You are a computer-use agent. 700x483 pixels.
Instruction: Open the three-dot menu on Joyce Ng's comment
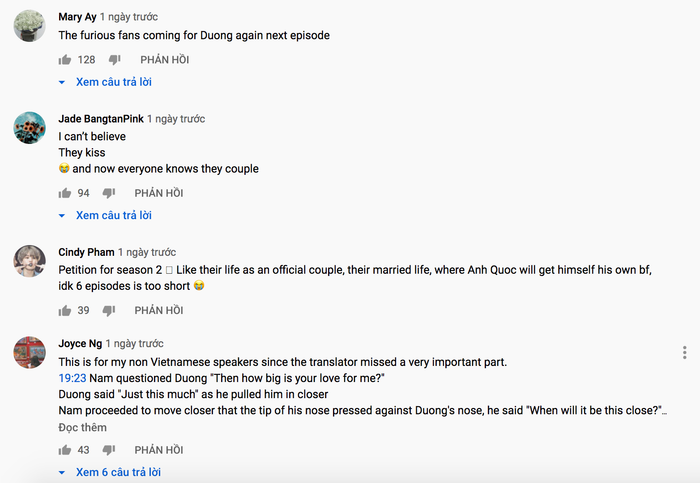click(x=684, y=353)
